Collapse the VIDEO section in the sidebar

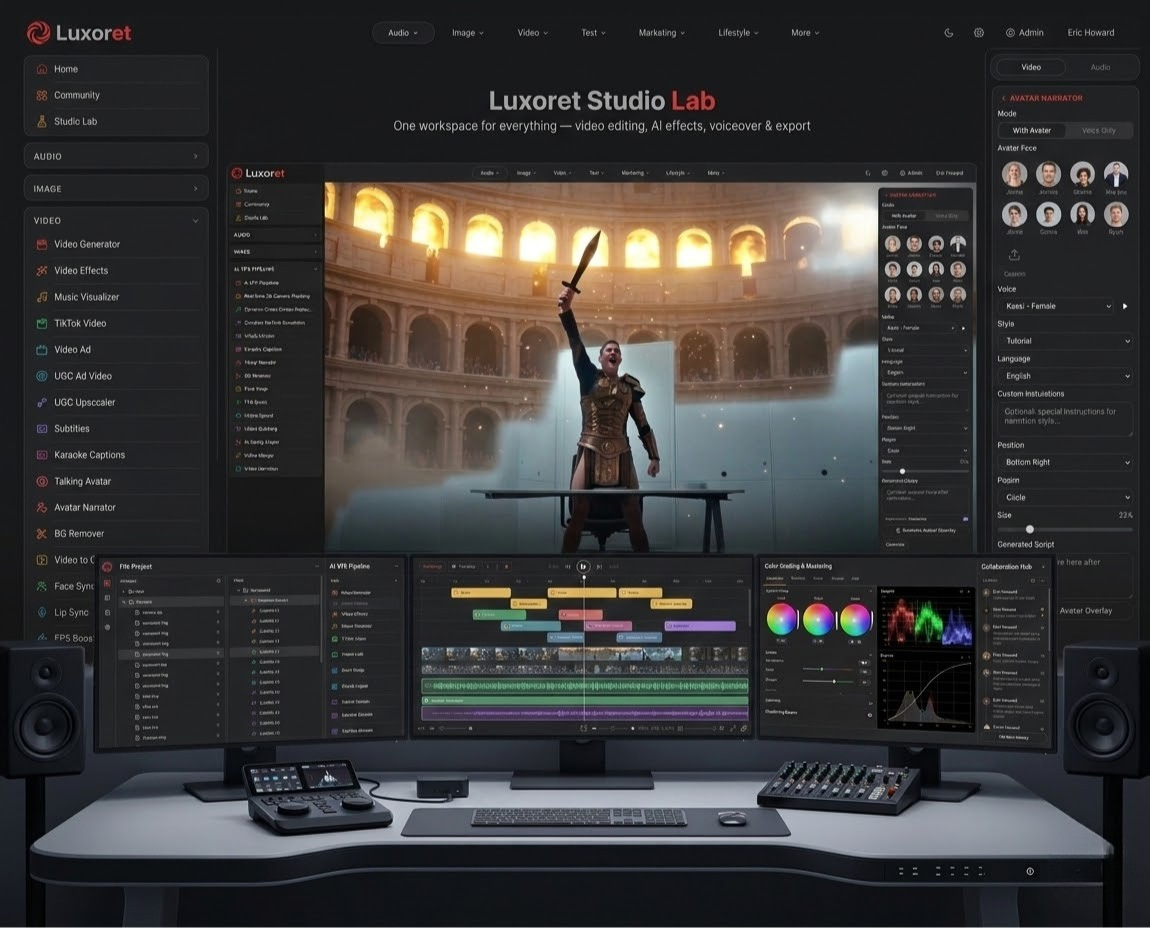tap(116, 221)
